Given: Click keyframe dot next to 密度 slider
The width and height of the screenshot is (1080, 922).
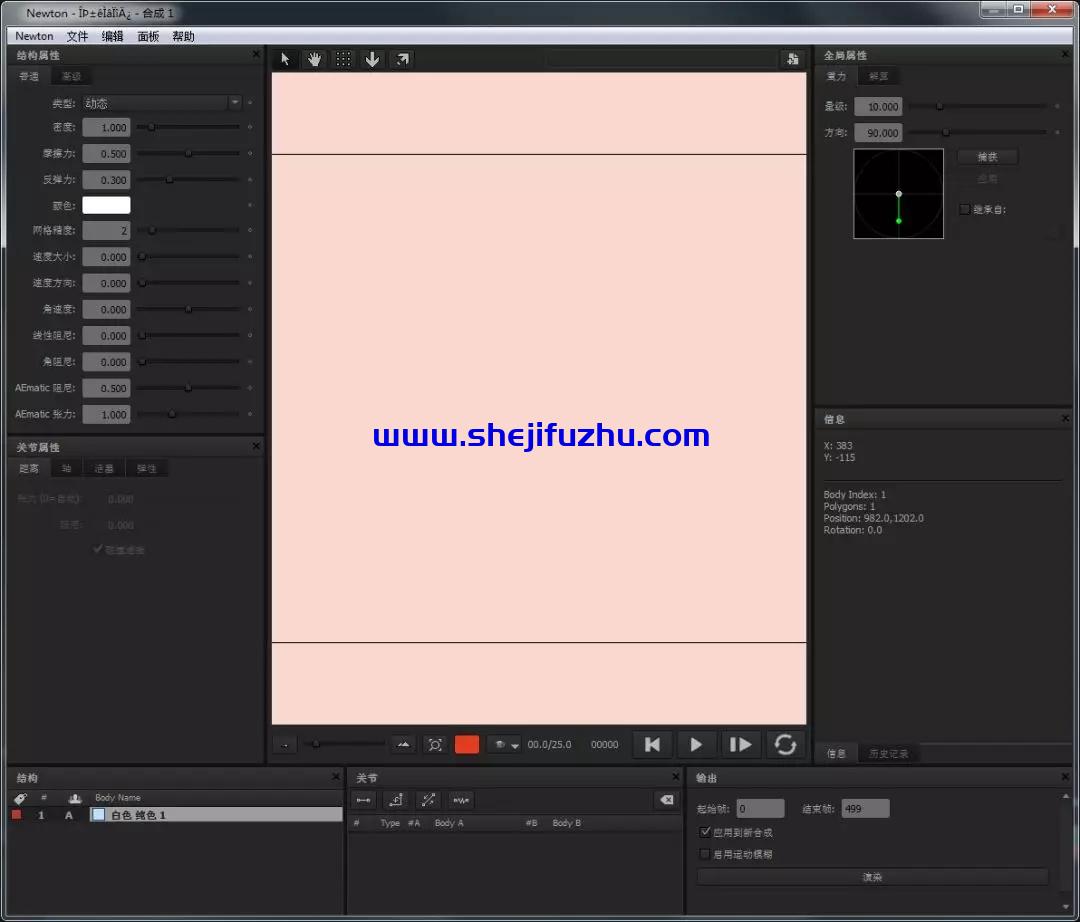Looking at the screenshot, I should [x=250, y=127].
